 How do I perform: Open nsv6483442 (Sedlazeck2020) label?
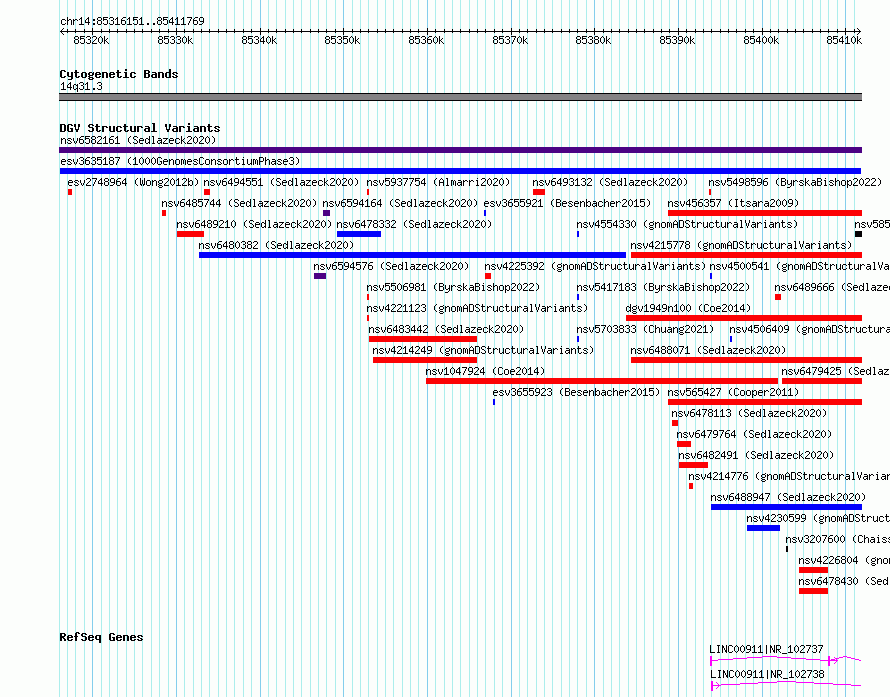click(446, 329)
